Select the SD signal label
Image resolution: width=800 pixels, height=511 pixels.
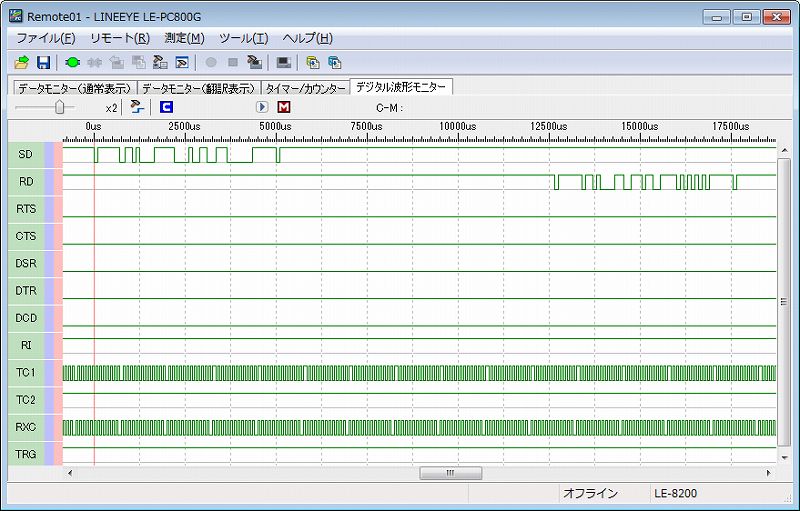[x=26, y=154]
